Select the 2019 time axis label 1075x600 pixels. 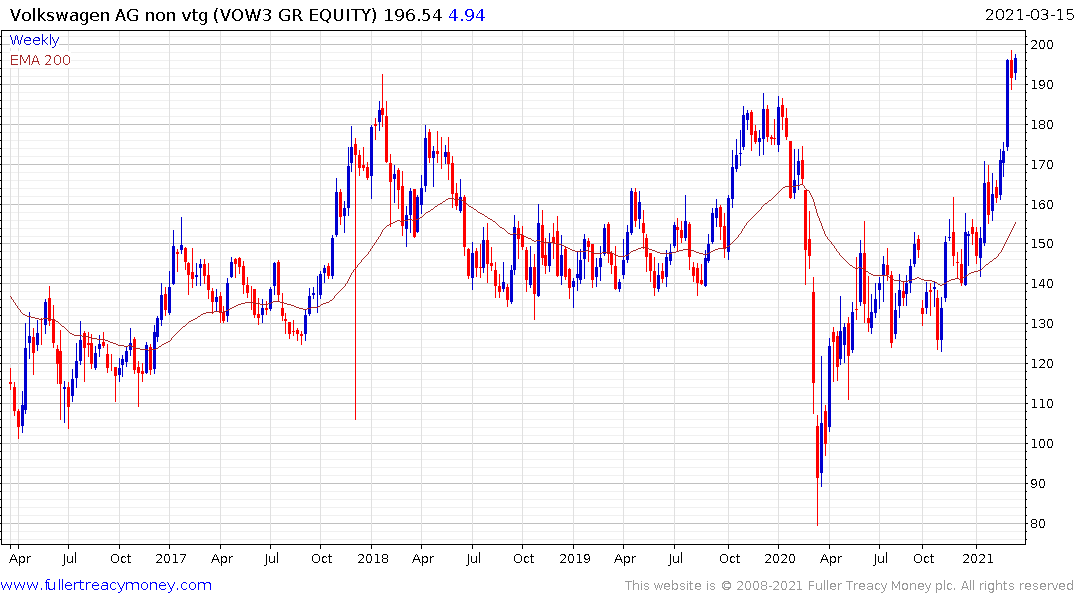click(575, 558)
